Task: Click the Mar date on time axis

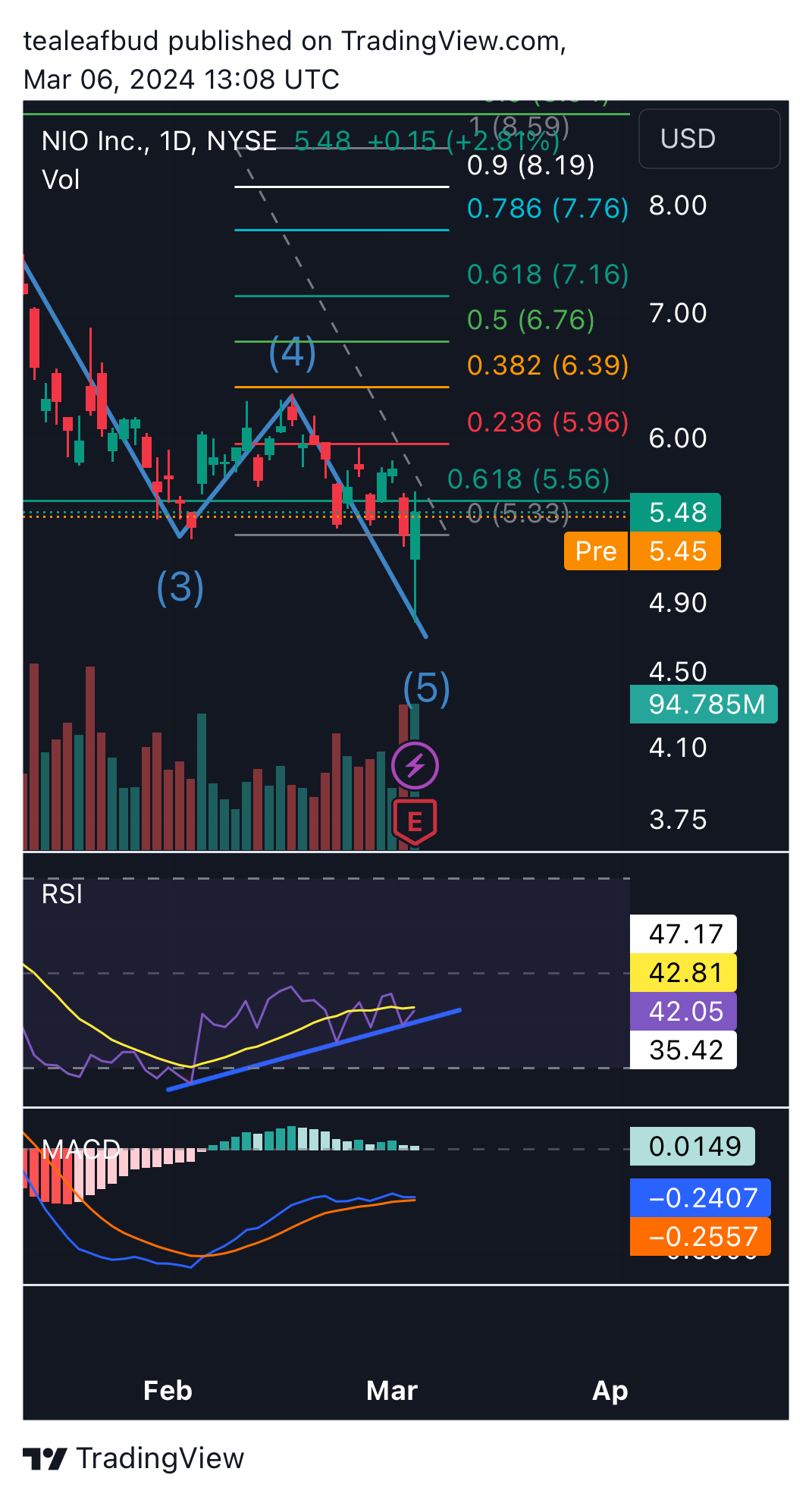Action: pyautogui.click(x=392, y=1391)
